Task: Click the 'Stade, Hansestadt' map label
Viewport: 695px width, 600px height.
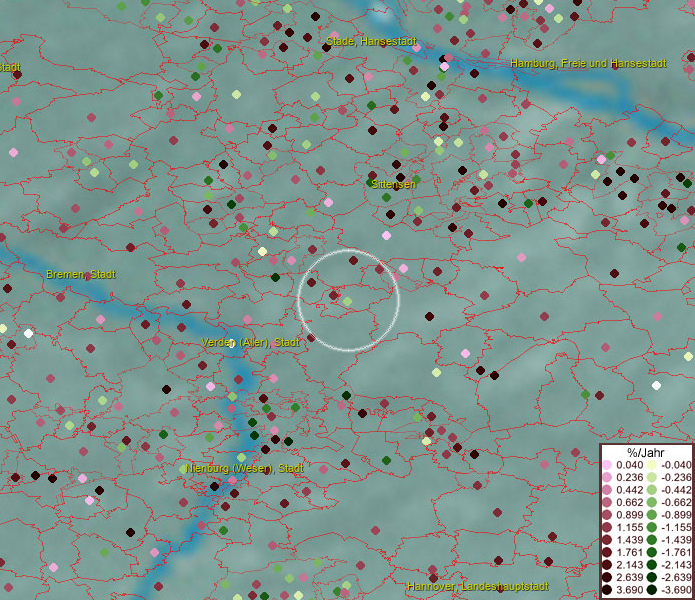Action: click(x=371, y=41)
